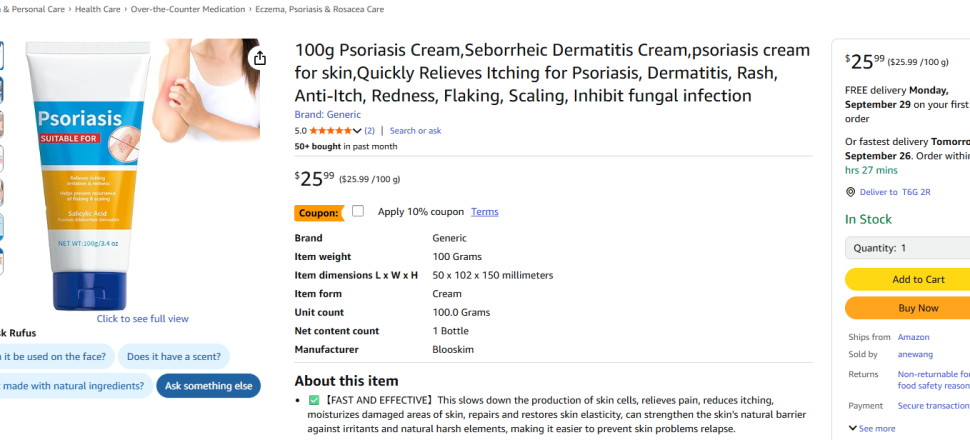
Task: Click the location pin delivery icon
Action: 850,192
